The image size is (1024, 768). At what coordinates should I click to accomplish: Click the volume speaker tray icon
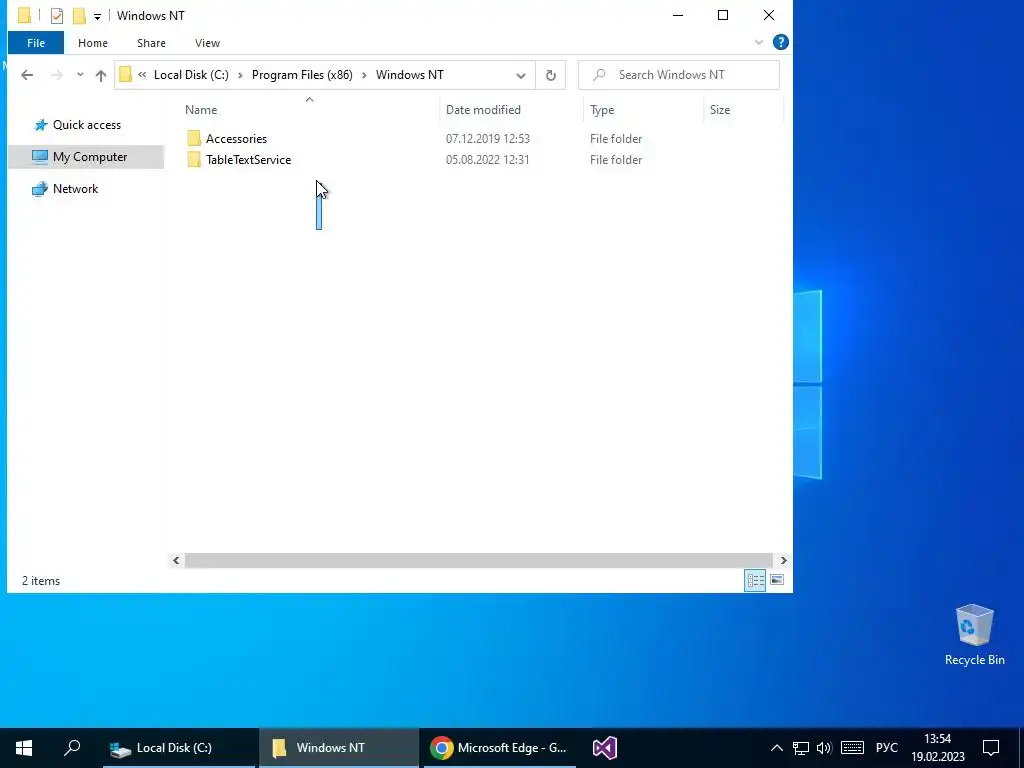[x=824, y=748]
